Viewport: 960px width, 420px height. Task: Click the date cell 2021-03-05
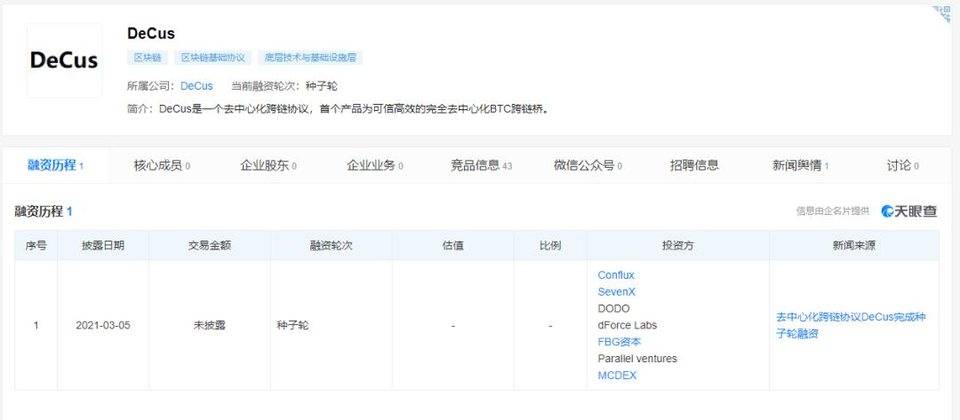coord(103,326)
